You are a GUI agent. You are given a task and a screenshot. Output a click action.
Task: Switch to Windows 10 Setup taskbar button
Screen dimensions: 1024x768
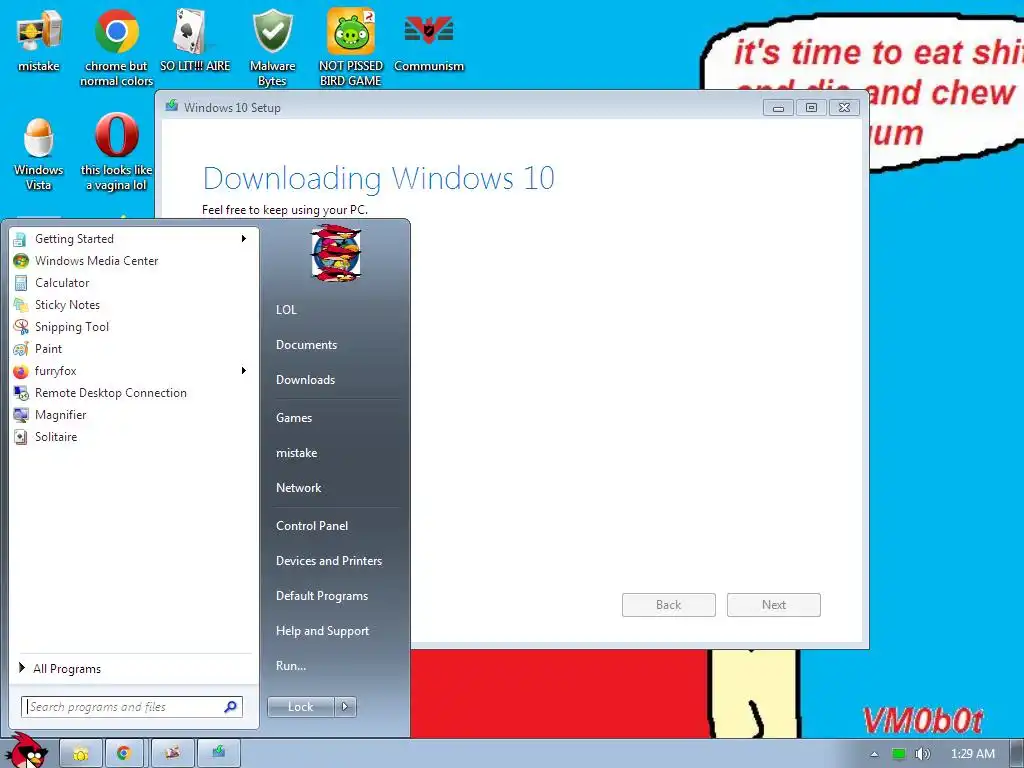[x=219, y=754]
